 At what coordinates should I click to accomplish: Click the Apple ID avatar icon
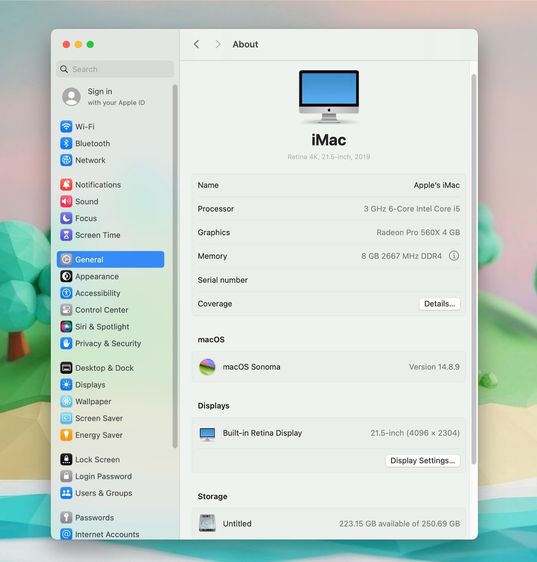71,97
